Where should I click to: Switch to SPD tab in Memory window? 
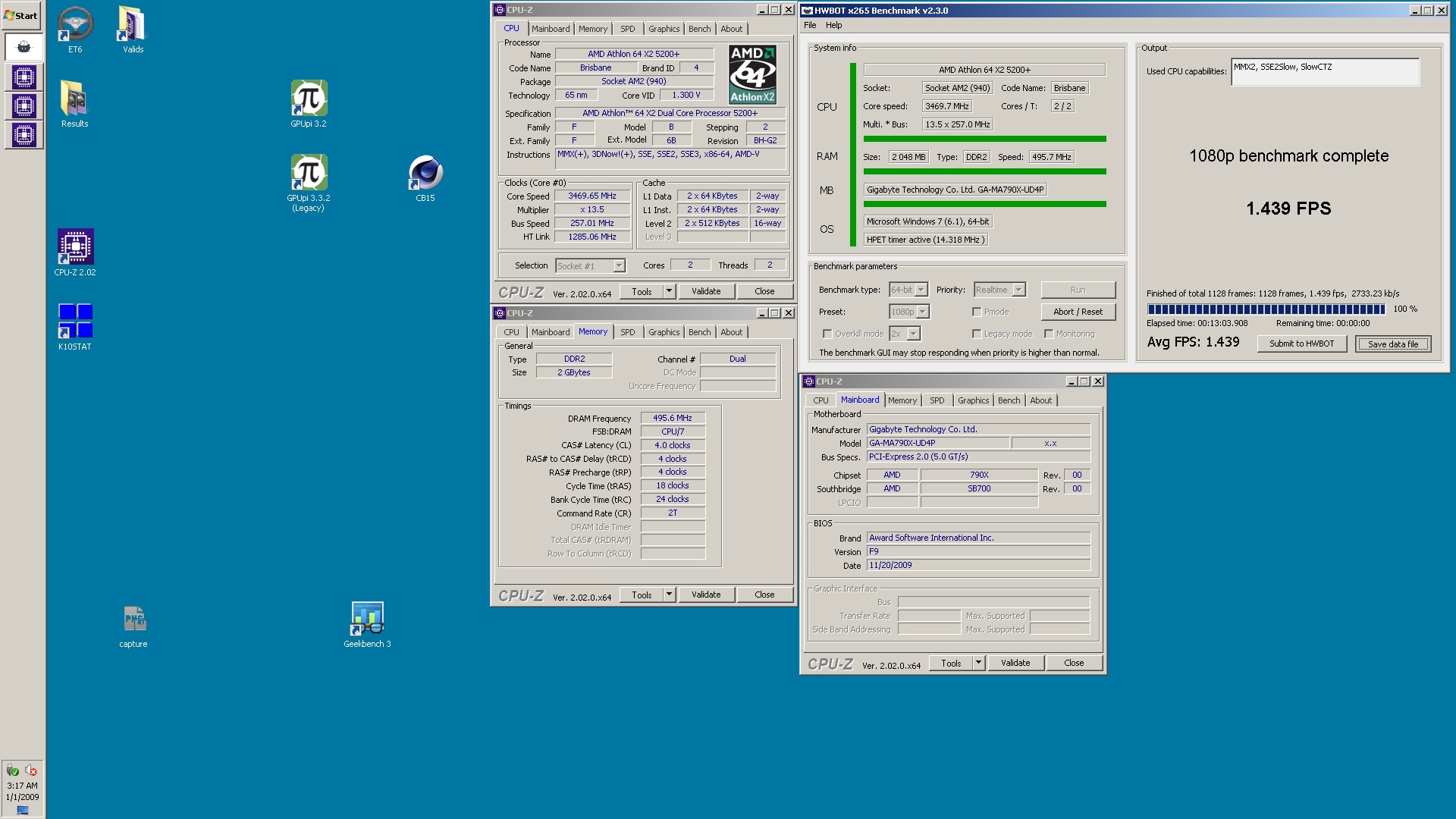point(628,332)
